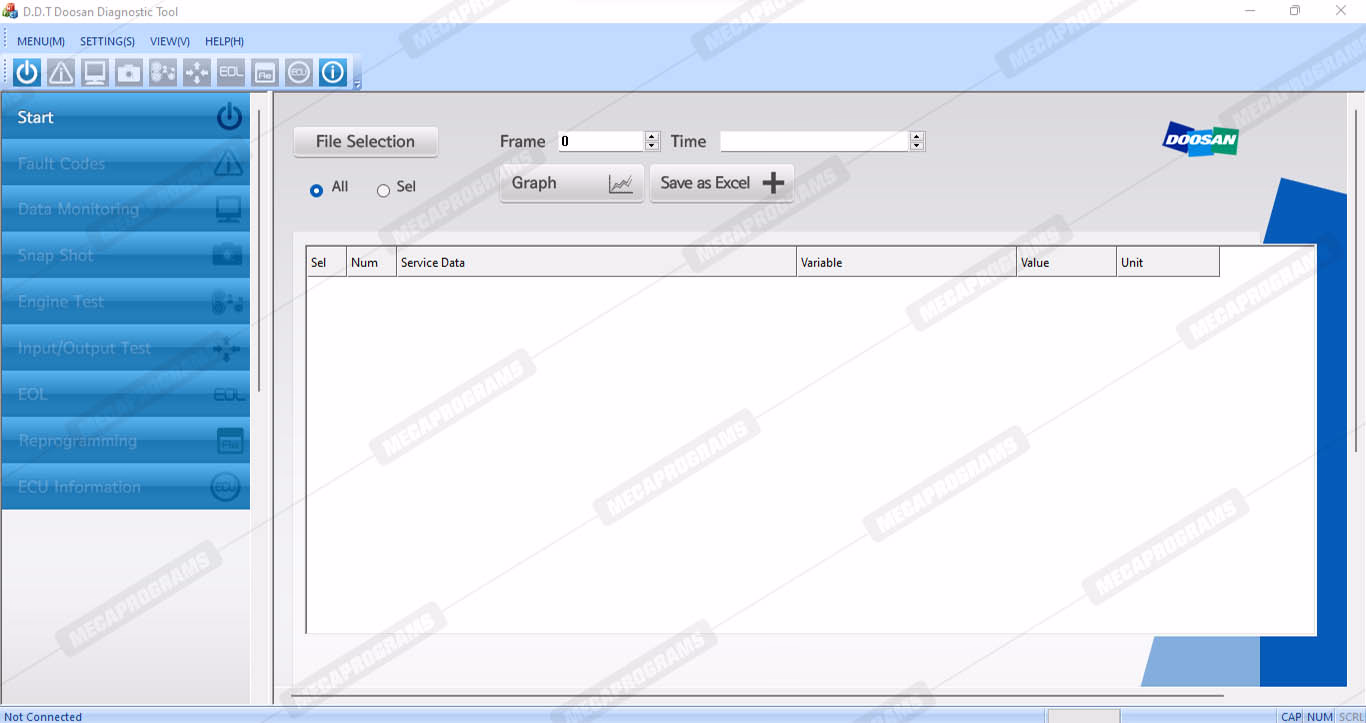Screen dimensions: 1366x723
Task: Open the SETTING(S) menu
Action: [x=107, y=41]
